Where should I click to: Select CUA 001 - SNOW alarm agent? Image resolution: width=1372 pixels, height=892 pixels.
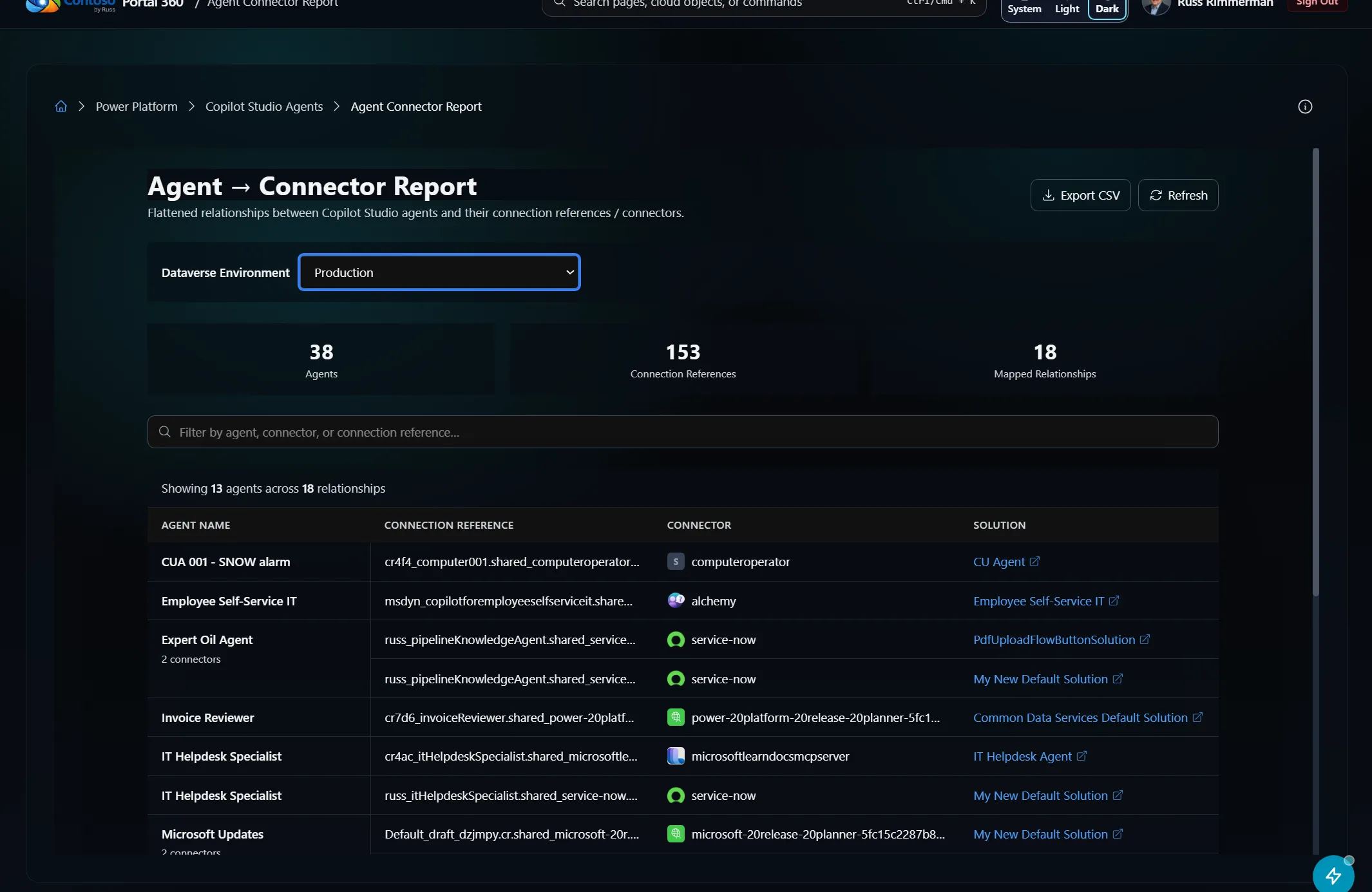pos(225,562)
